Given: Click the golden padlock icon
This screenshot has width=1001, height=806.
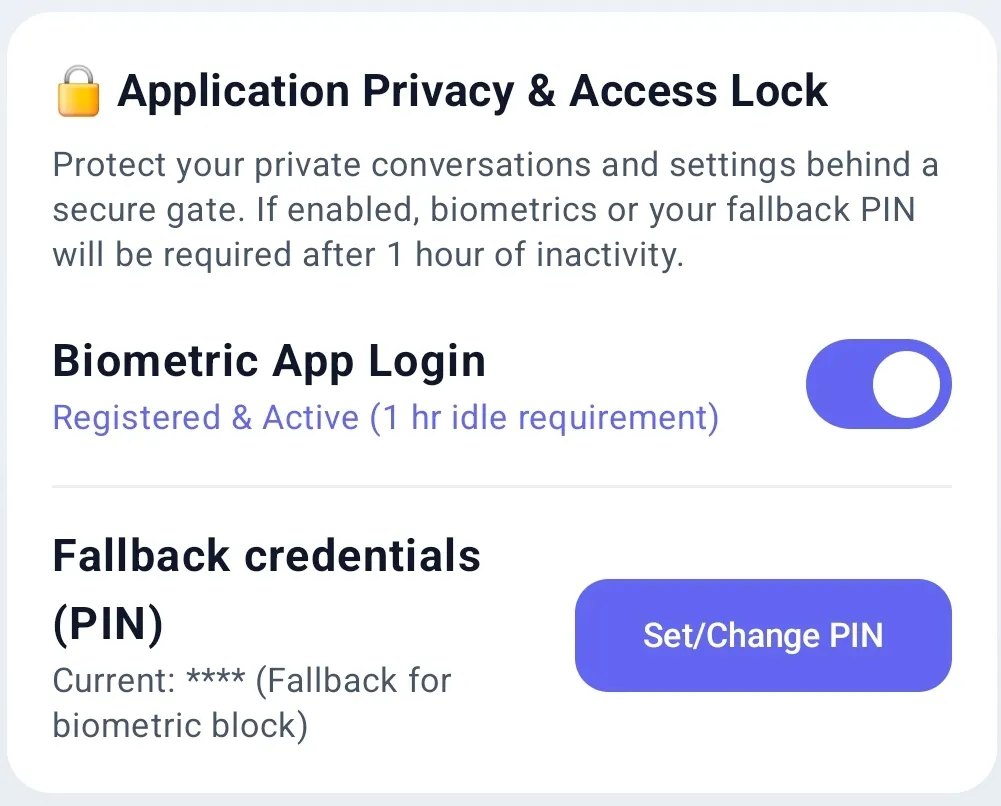Looking at the screenshot, I should [78, 91].
